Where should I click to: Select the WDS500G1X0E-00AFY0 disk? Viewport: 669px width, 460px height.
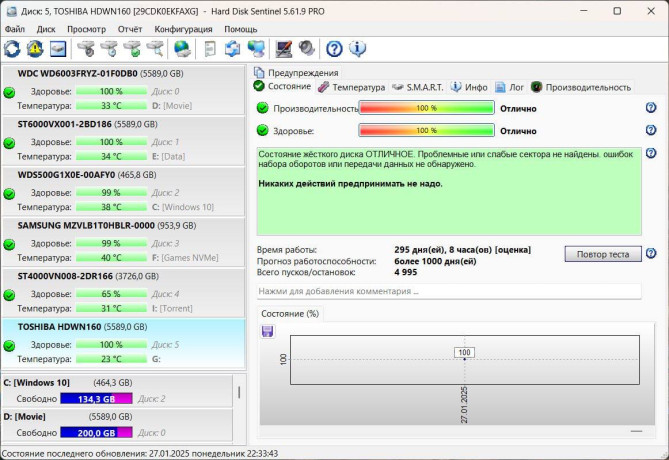pyautogui.click(x=123, y=192)
